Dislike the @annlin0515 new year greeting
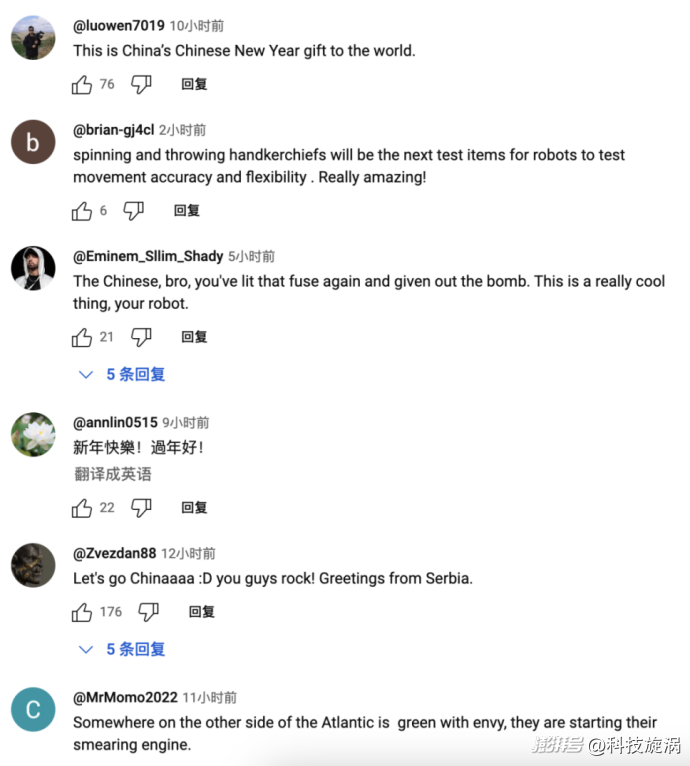690x766 pixels. pos(141,508)
